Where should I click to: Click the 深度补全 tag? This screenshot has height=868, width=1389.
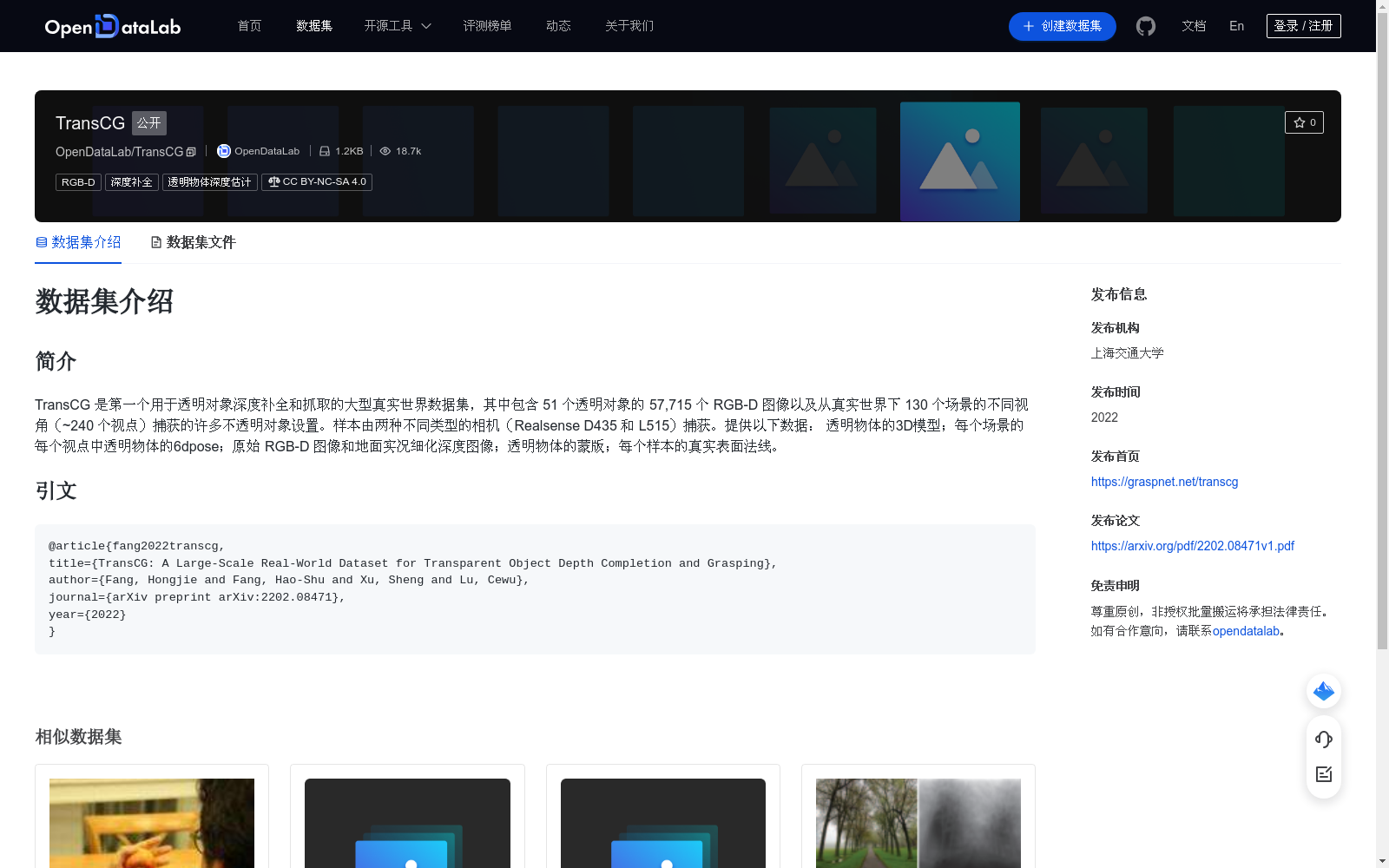(132, 182)
